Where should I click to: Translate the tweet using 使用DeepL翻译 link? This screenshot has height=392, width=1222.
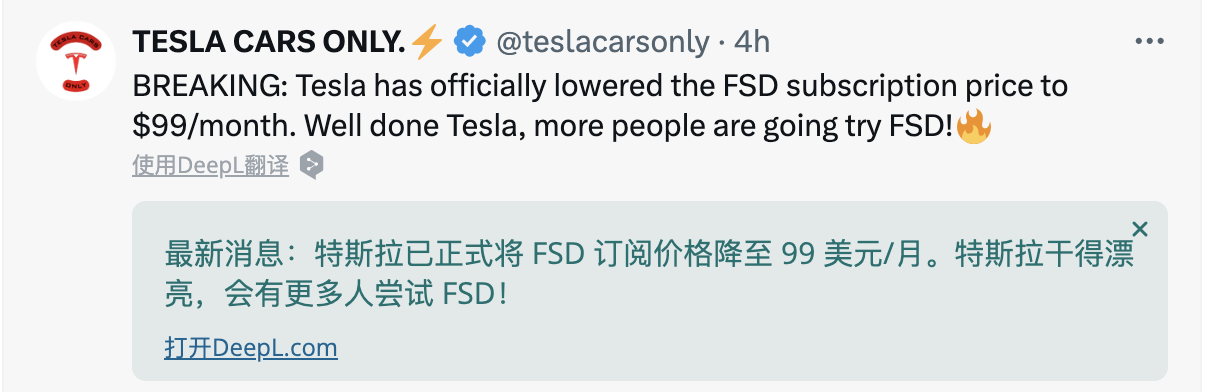(211, 166)
